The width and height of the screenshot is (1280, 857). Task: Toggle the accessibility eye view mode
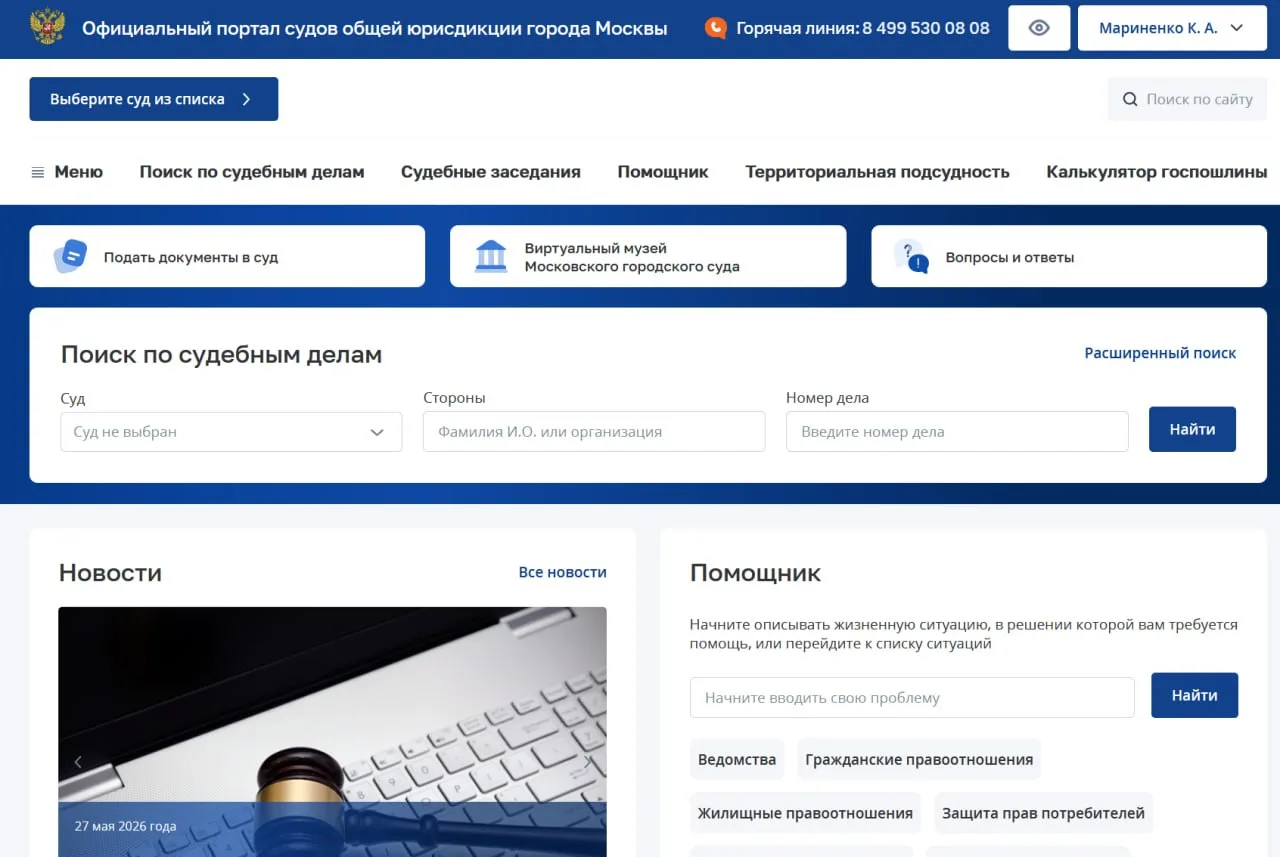1039,28
